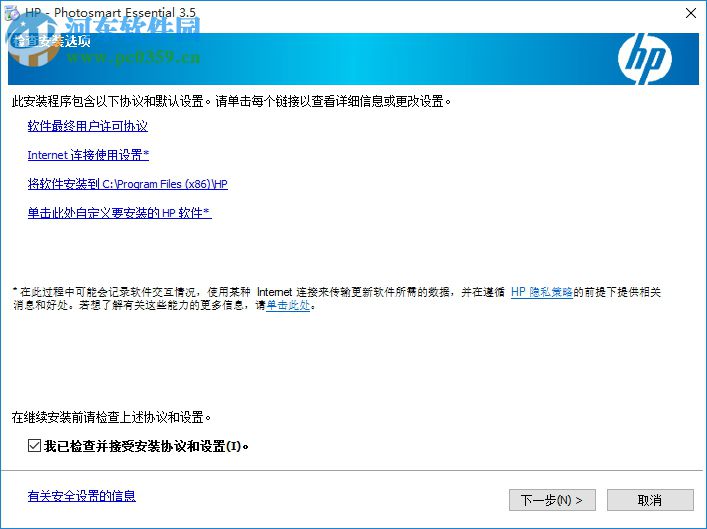Open the 软件最终用户许可协议 link
707x529 pixels.
click(87, 126)
